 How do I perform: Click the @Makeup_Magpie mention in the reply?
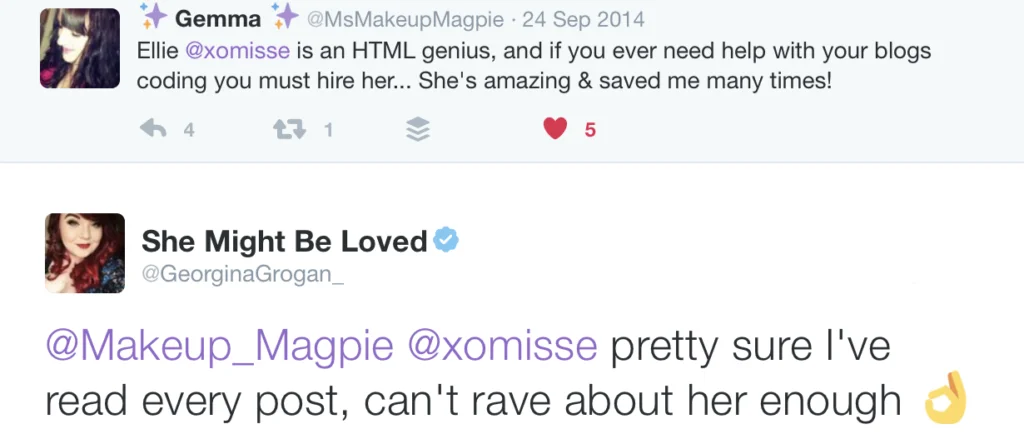(218, 345)
